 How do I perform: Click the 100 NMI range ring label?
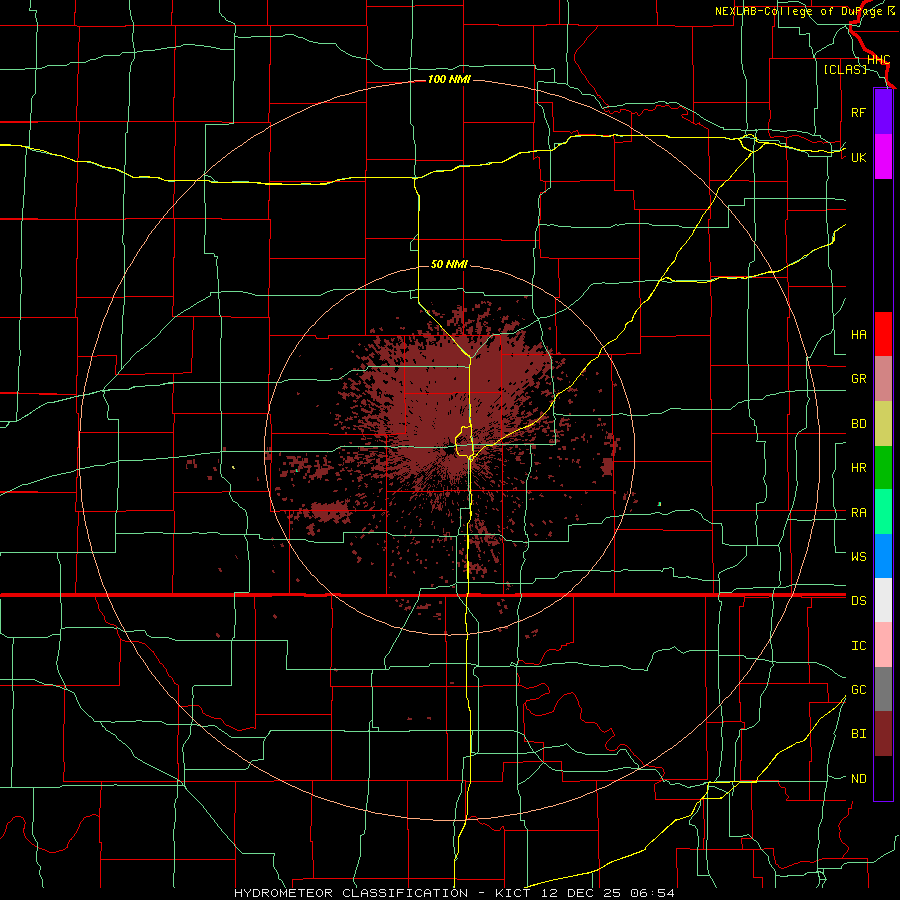pyautogui.click(x=449, y=79)
